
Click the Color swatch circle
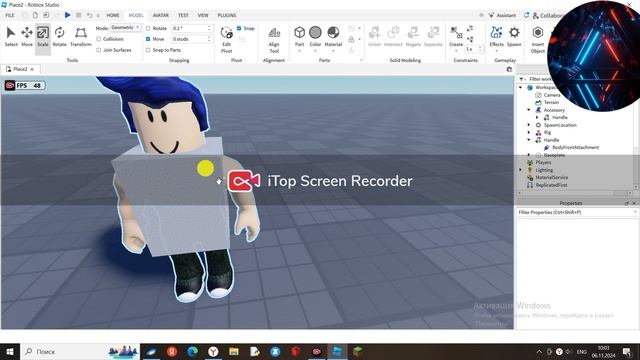coord(315,32)
